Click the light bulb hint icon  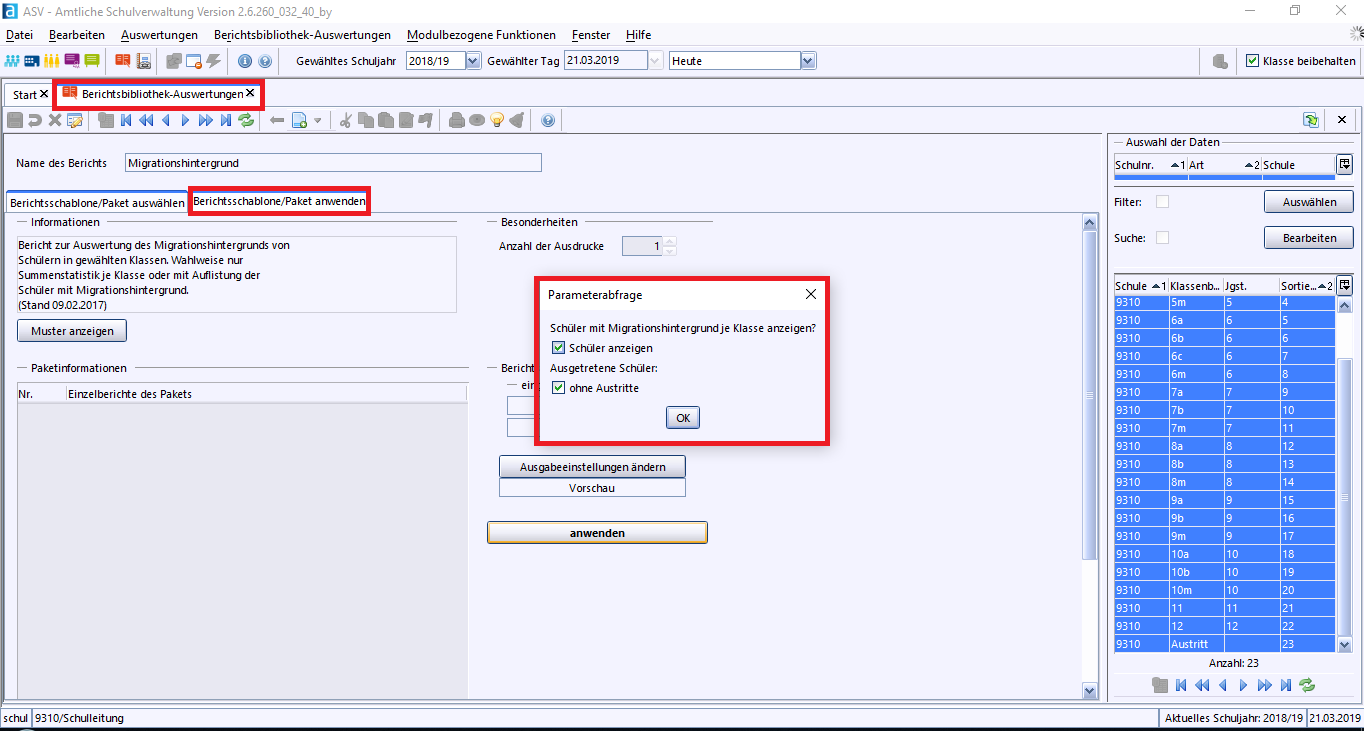click(x=496, y=120)
